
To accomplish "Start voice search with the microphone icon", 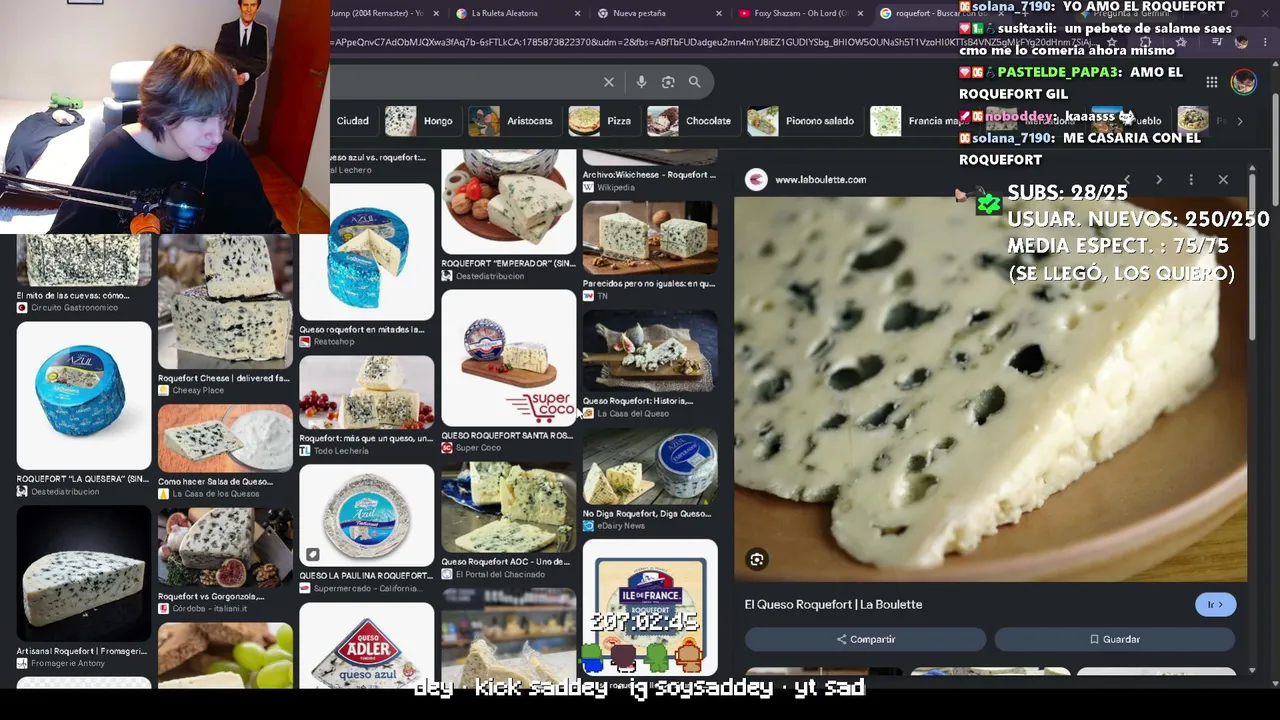I will tap(641, 82).
